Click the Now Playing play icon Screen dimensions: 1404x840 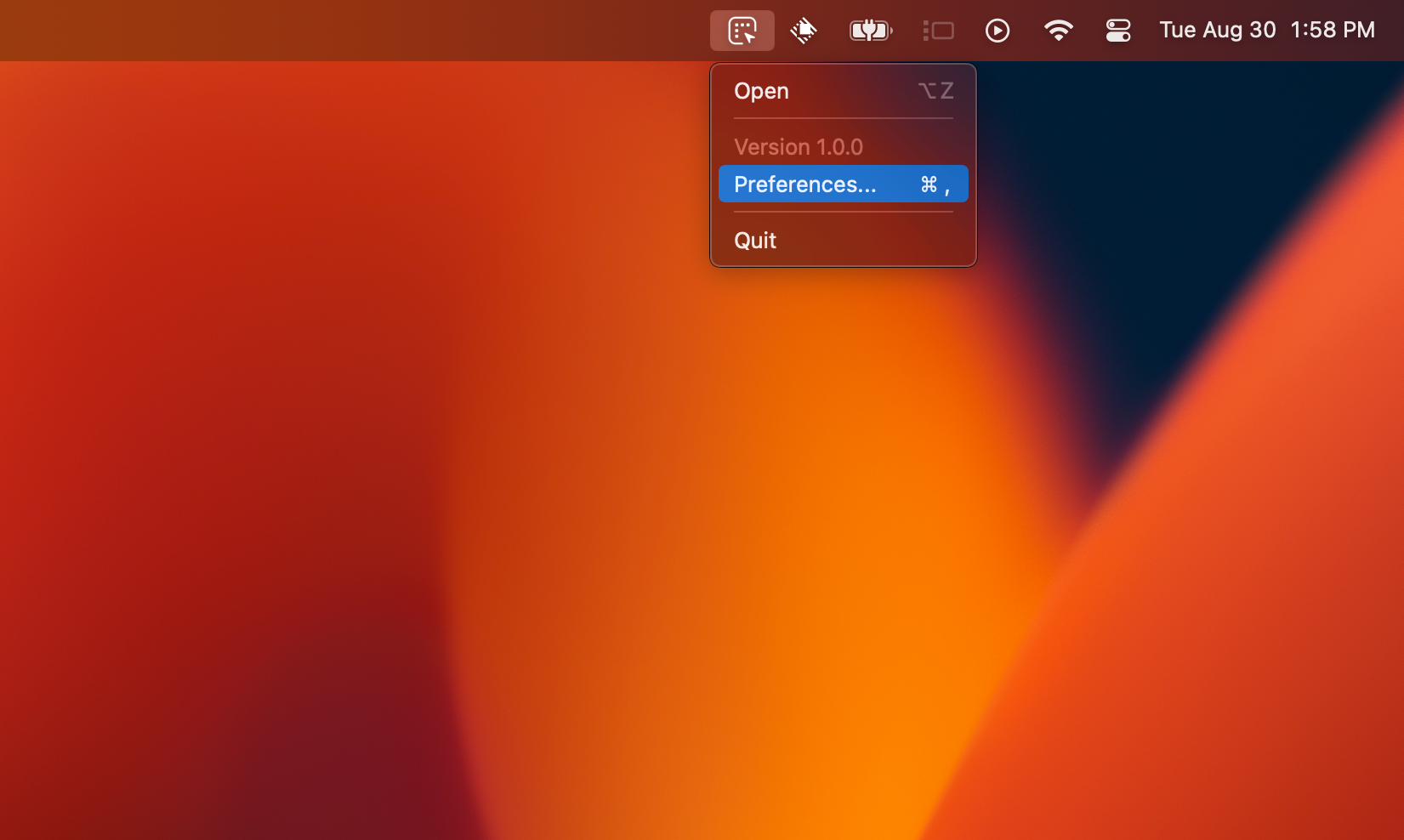click(998, 31)
